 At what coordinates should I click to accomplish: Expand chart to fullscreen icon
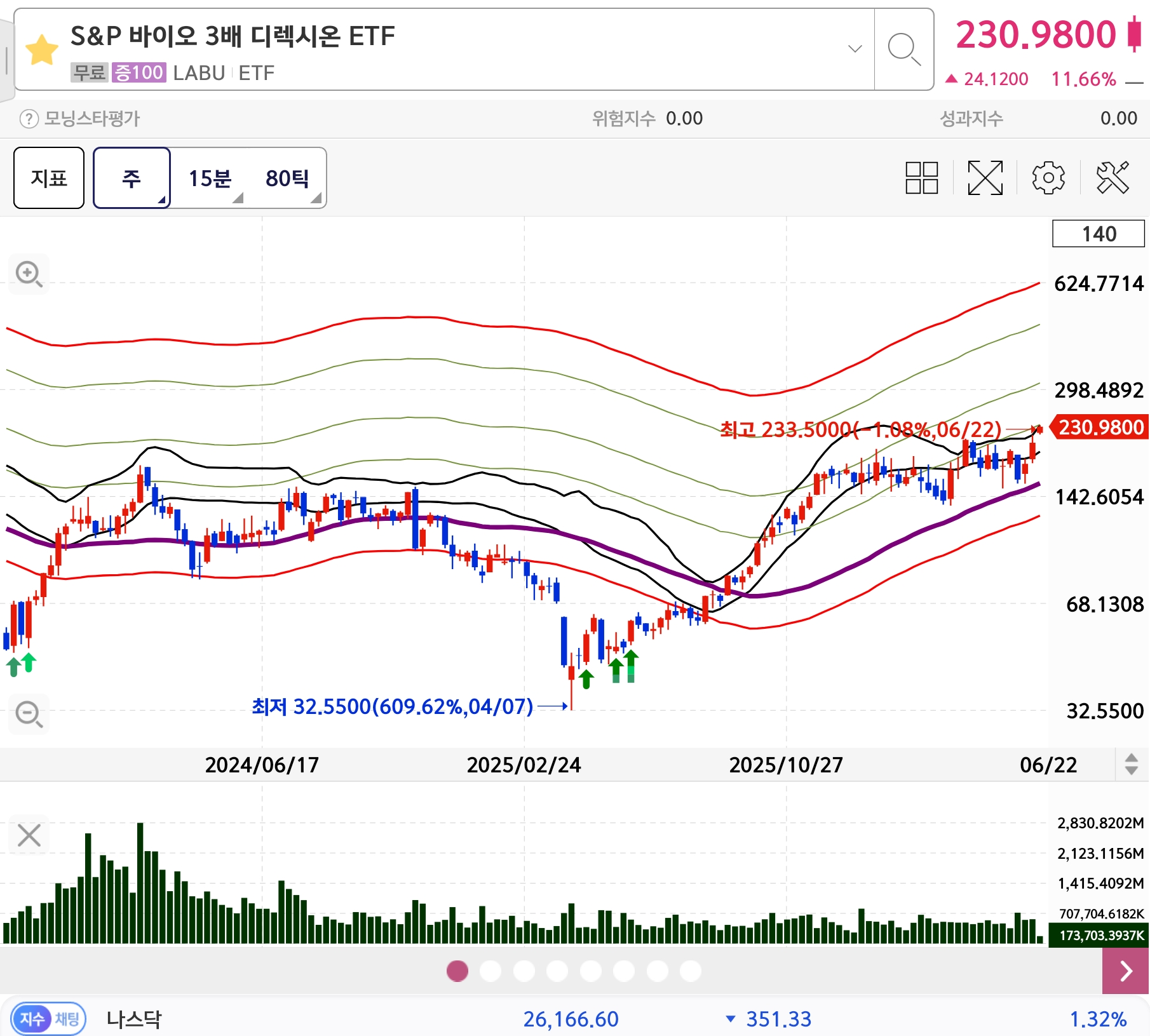pos(985,178)
